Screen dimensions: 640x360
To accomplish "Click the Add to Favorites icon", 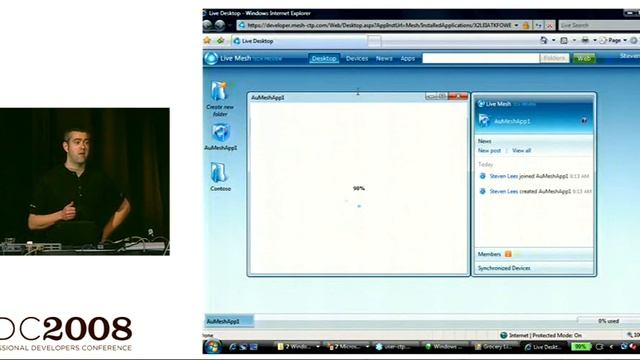I will click(220, 40).
